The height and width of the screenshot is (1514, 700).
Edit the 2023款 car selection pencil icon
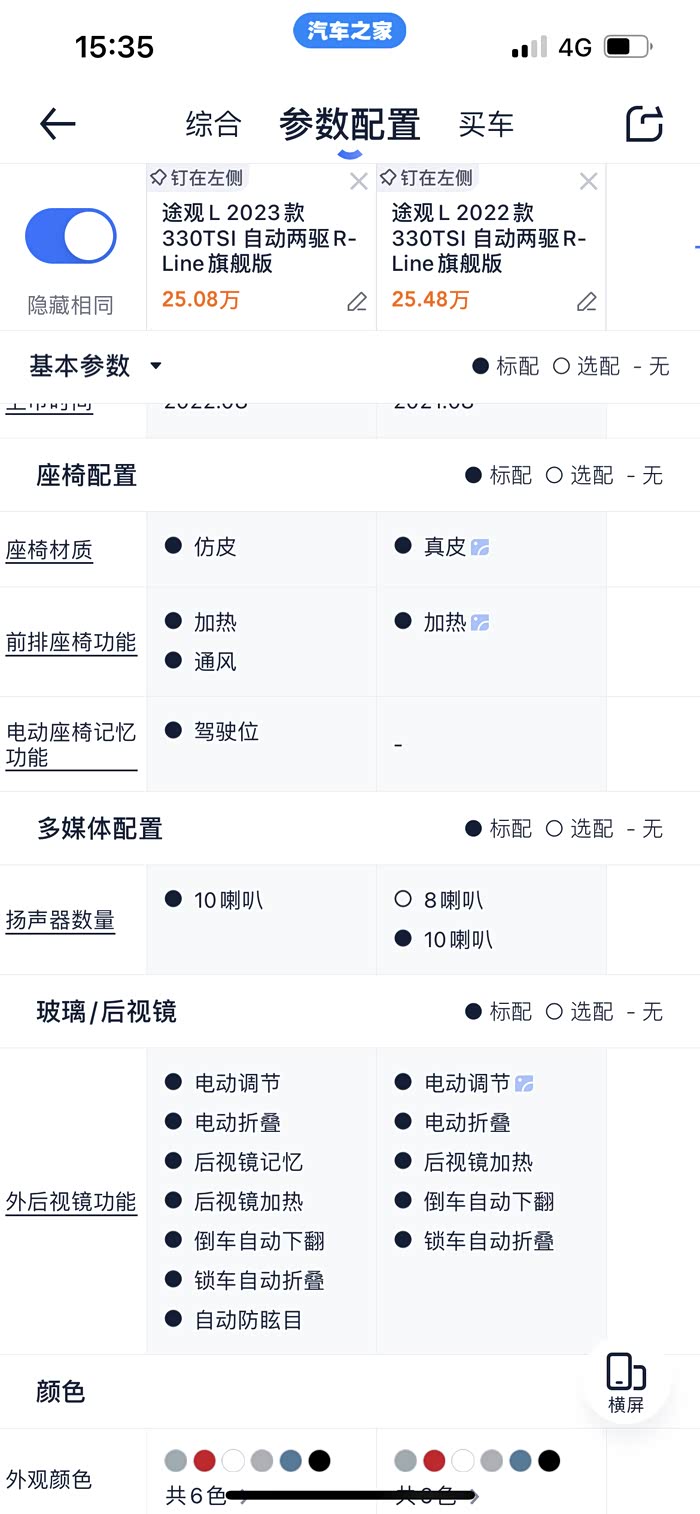tap(357, 302)
